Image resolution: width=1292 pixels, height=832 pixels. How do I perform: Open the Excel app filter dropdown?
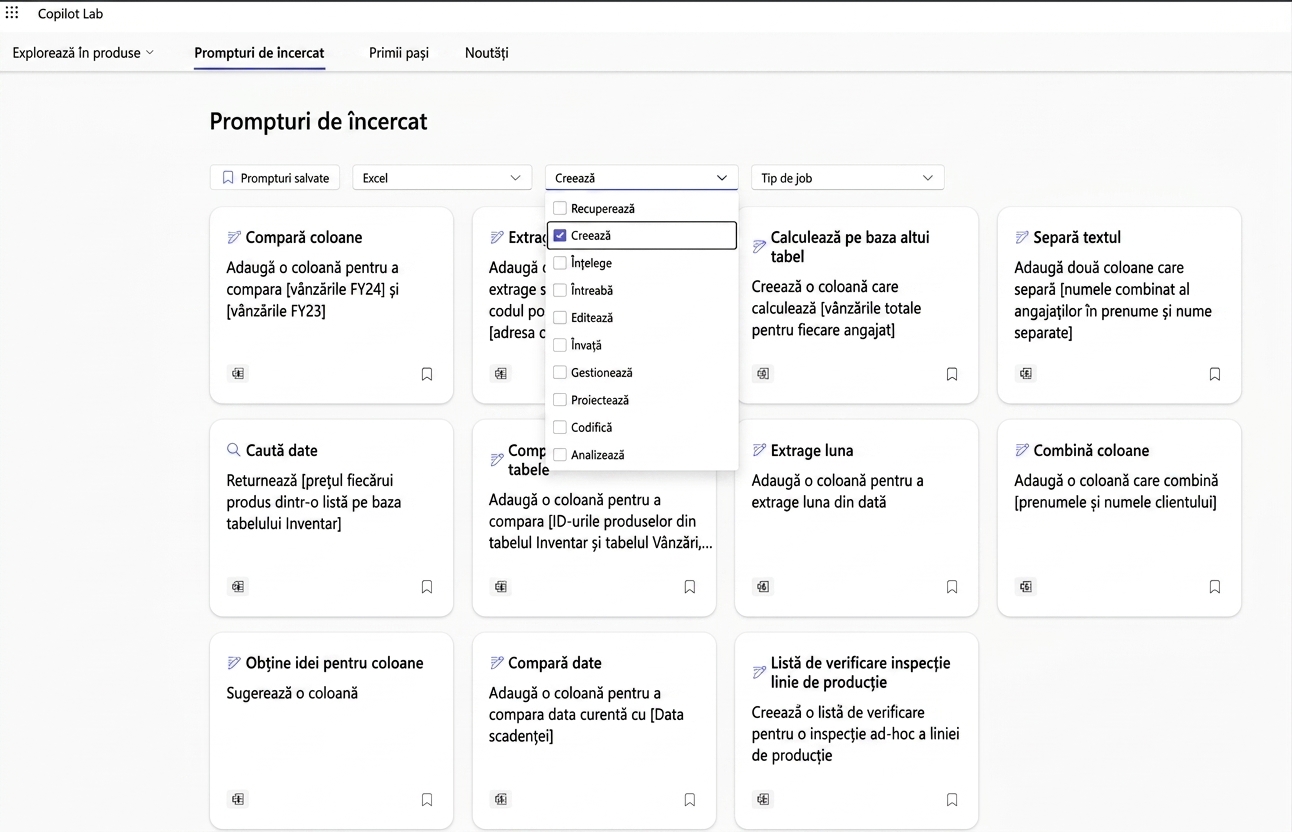(442, 178)
